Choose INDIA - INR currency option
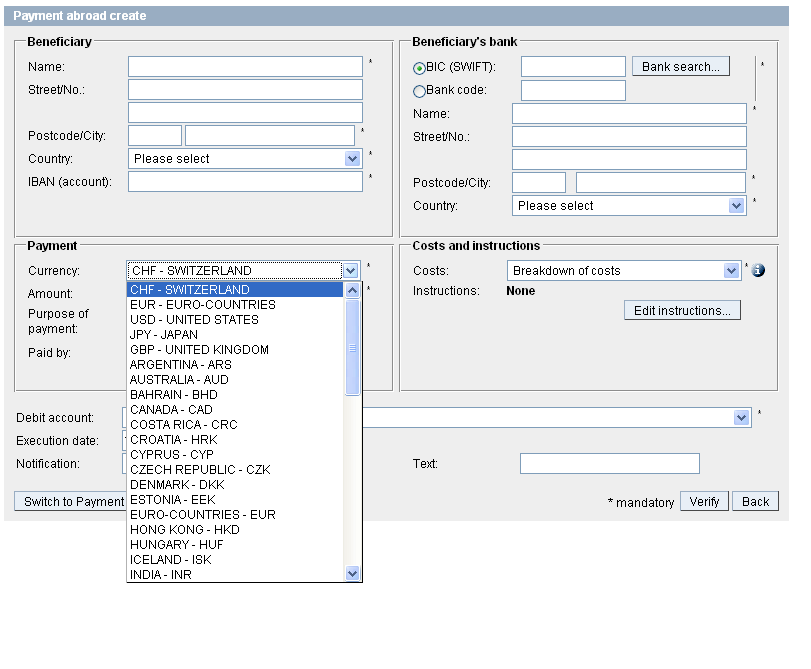 point(235,575)
